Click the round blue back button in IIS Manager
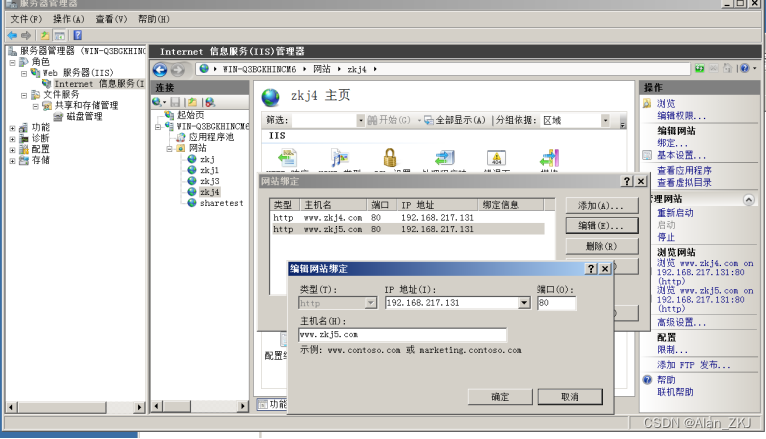The image size is (766, 439). click(160, 70)
